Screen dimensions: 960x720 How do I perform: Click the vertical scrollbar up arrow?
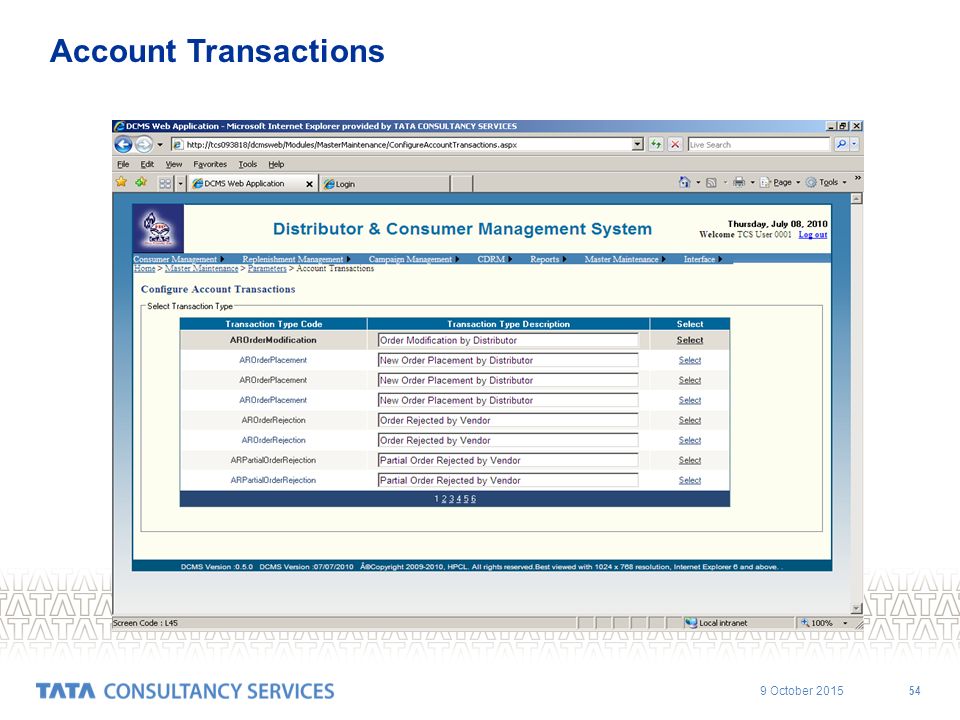[x=857, y=198]
